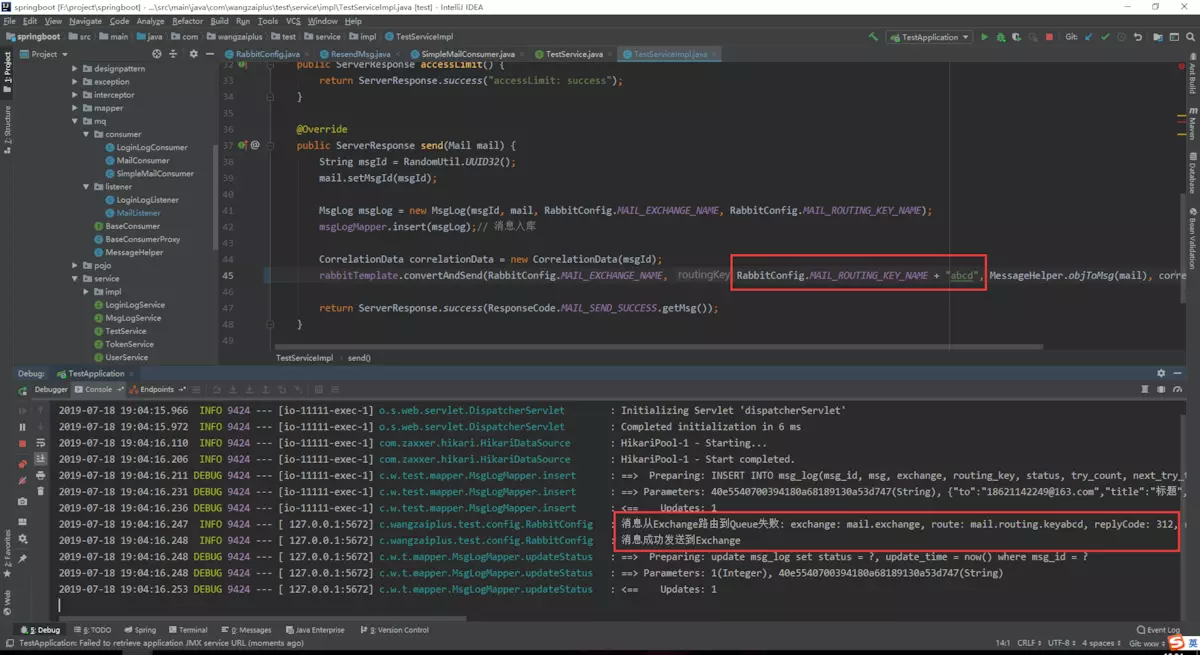Open the Terminal tool window
Screen dimensions: 1200x655
point(188,630)
